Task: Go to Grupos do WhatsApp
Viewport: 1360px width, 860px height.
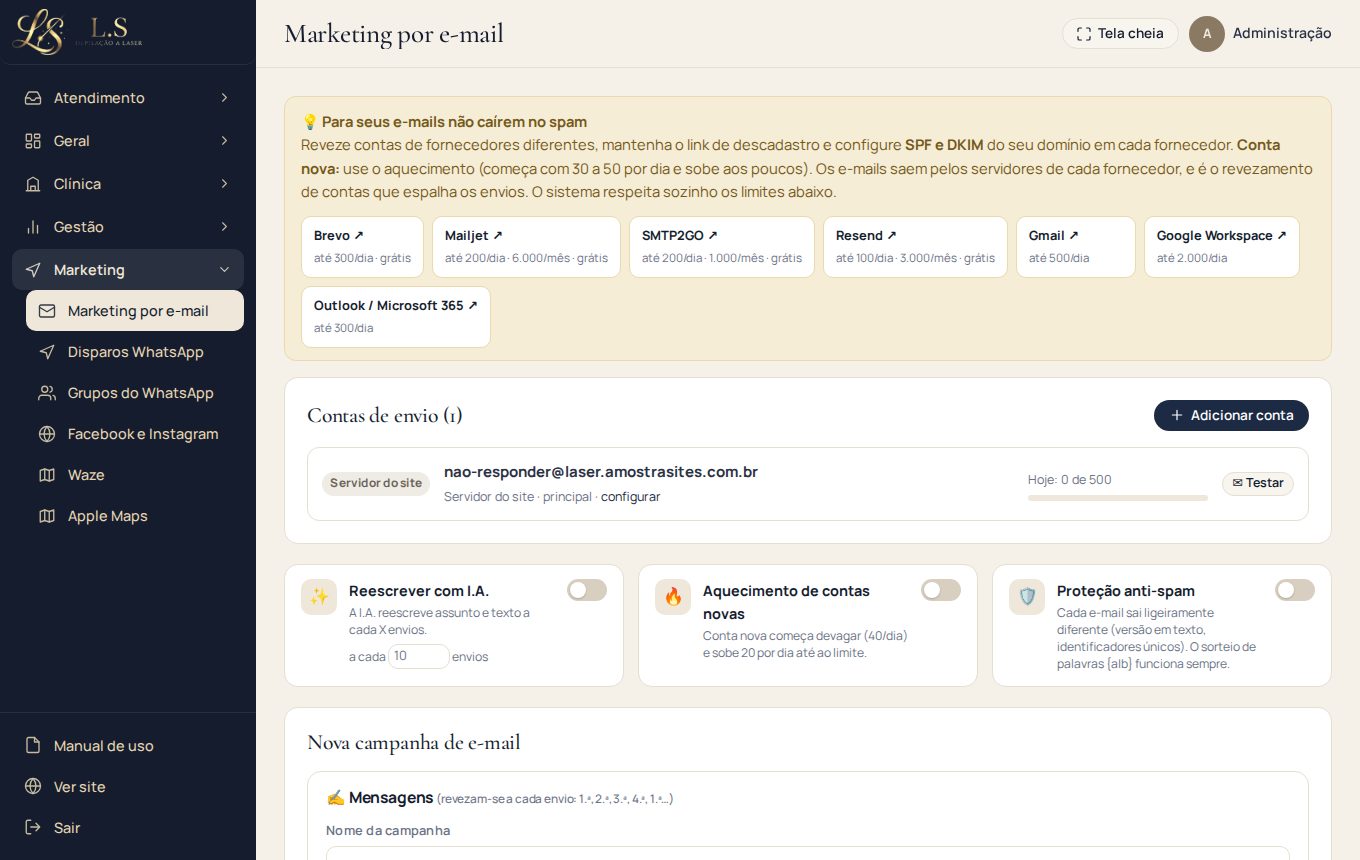Action: 135,393
